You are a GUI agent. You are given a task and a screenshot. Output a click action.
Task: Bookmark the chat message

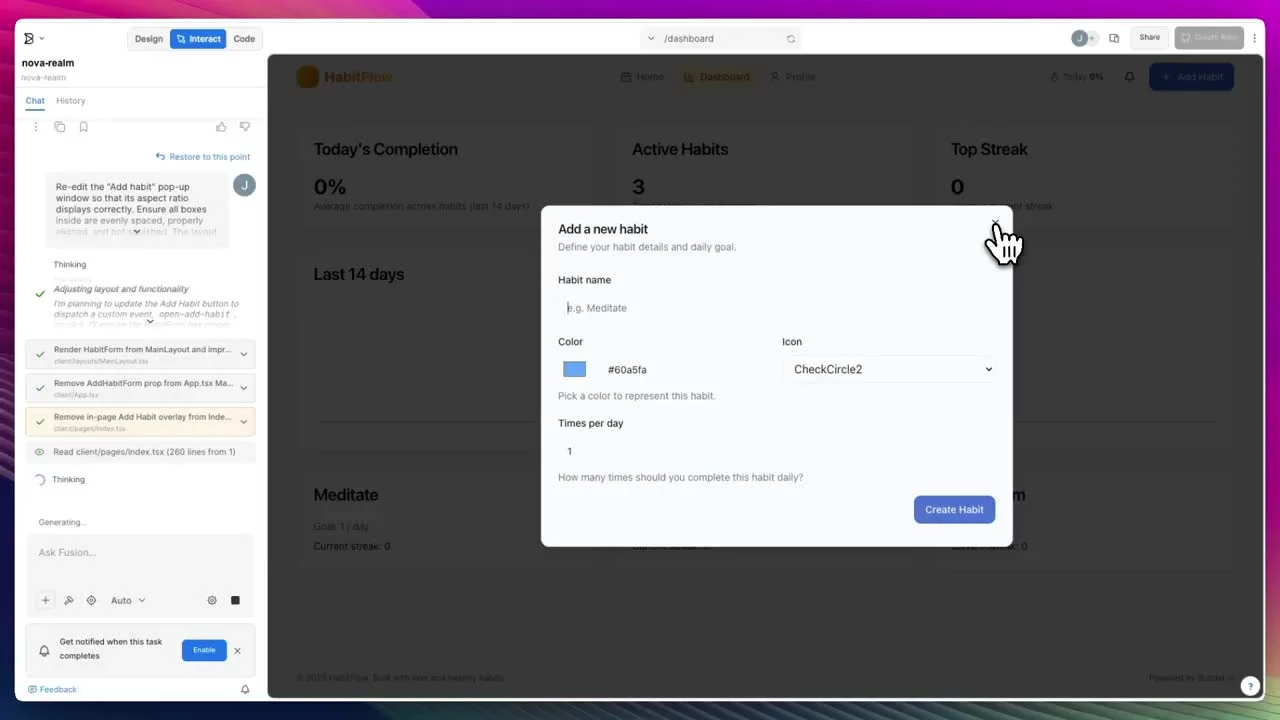point(84,127)
